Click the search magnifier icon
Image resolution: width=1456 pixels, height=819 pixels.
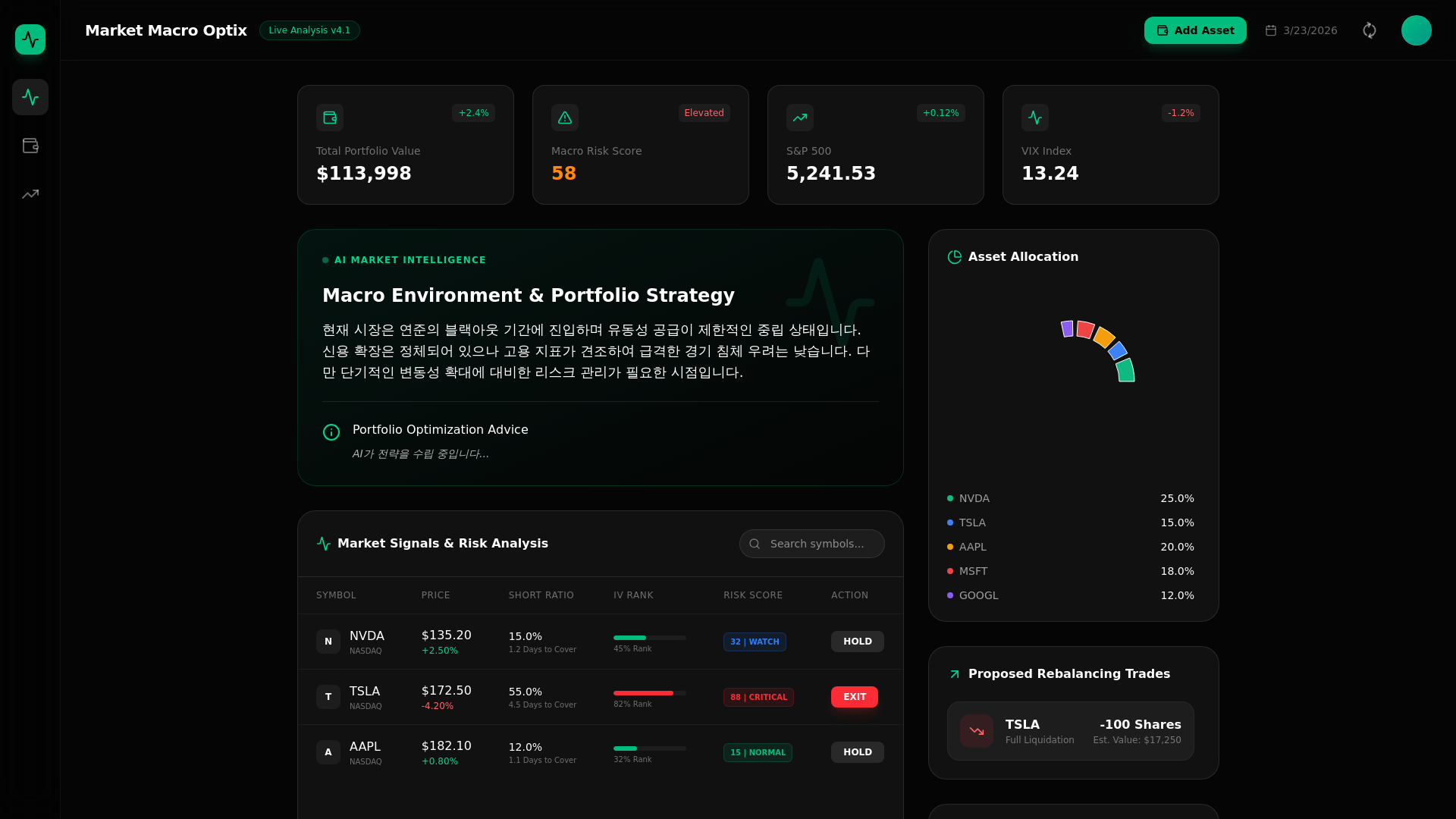755,544
